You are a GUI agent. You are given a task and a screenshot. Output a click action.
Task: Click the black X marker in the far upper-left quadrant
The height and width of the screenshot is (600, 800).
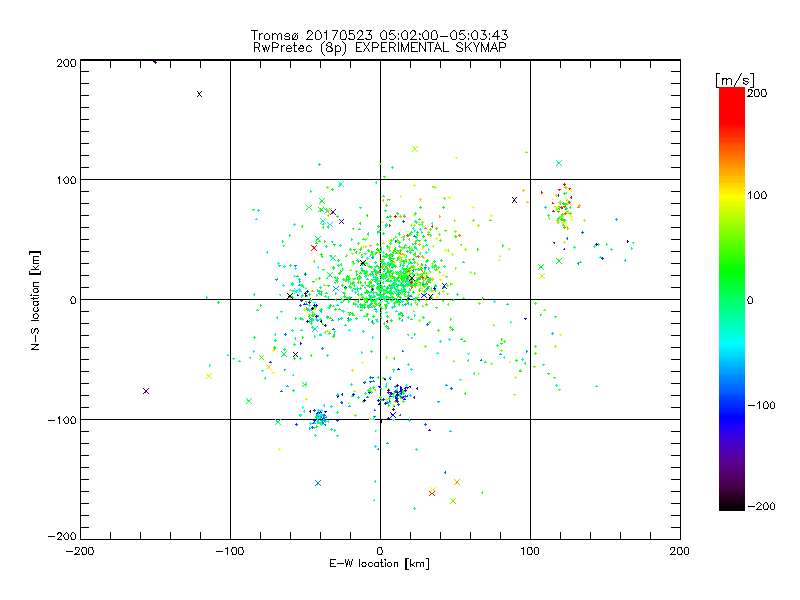point(199,94)
